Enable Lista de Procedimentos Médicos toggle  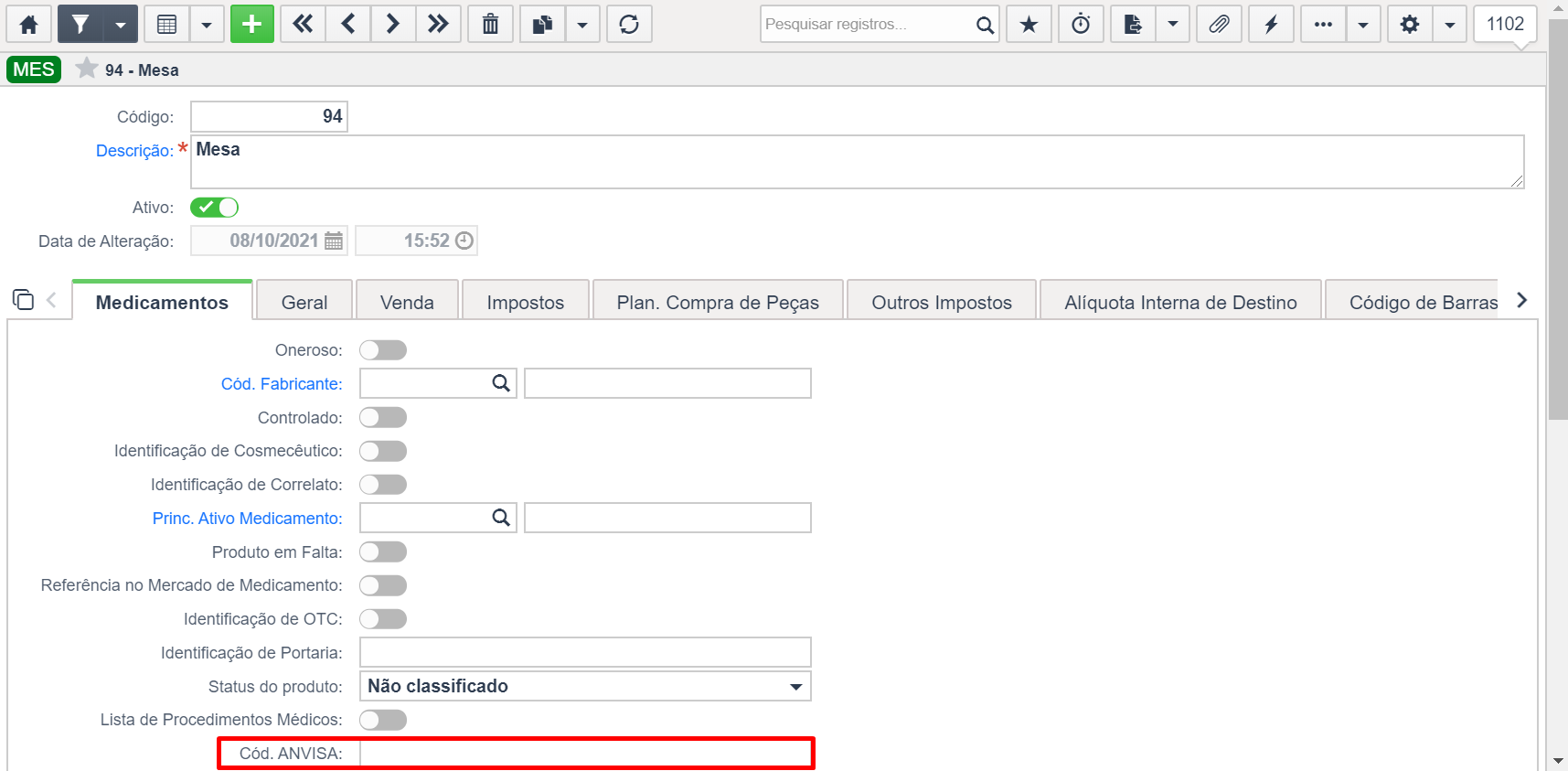tap(383, 720)
